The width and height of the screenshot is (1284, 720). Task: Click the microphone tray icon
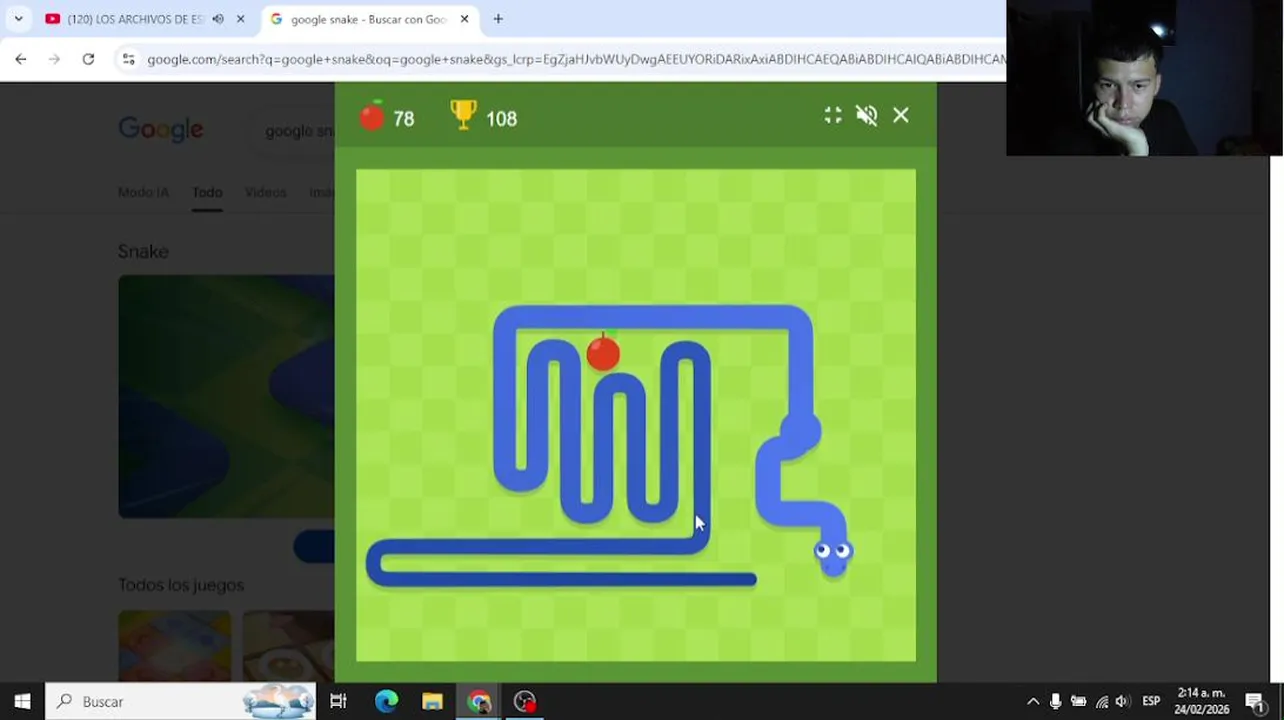click(1055, 701)
